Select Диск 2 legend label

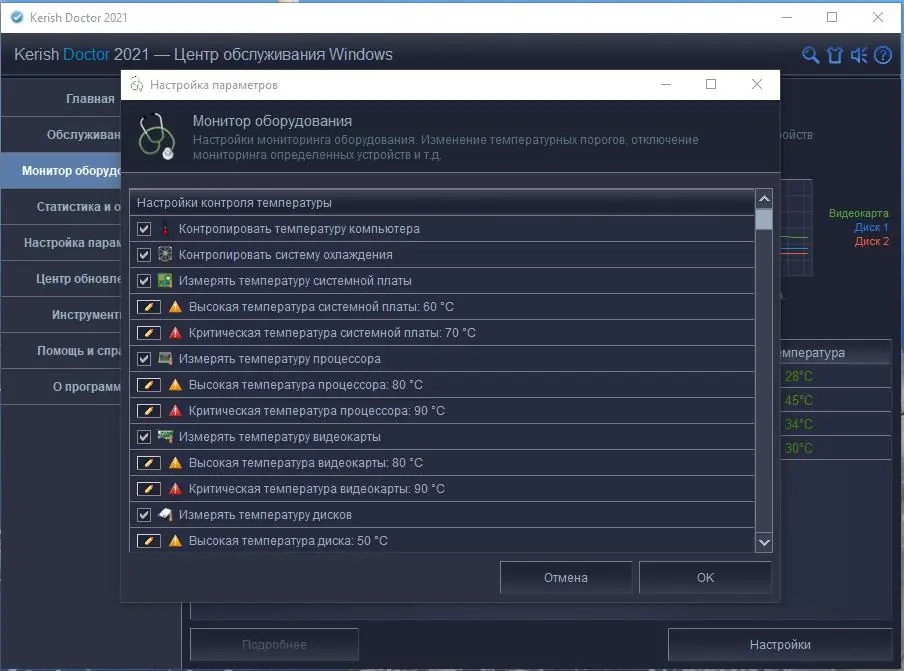[871, 241]
